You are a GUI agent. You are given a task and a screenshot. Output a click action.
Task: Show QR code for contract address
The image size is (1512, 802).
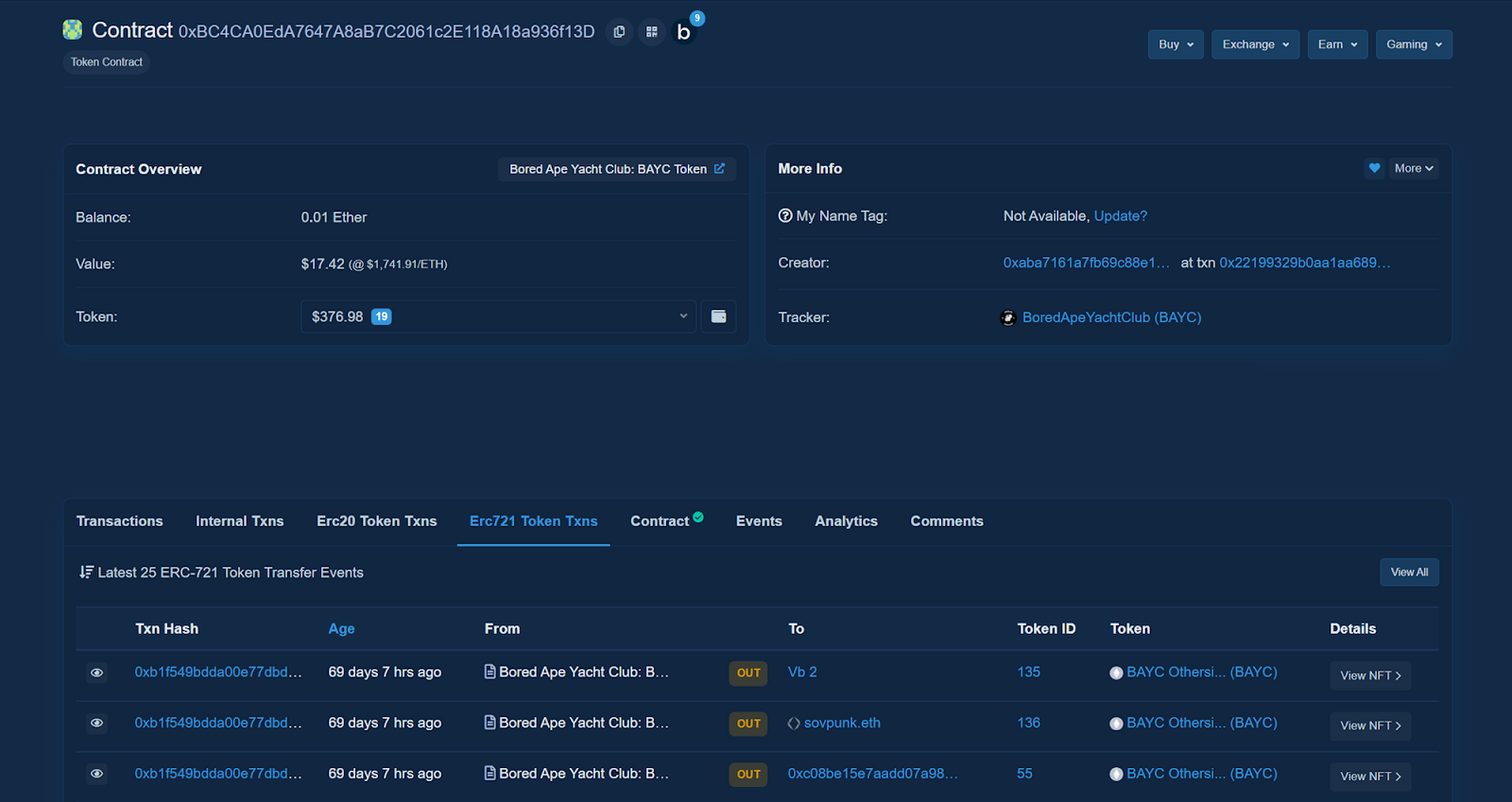click(x=651, y=31)
